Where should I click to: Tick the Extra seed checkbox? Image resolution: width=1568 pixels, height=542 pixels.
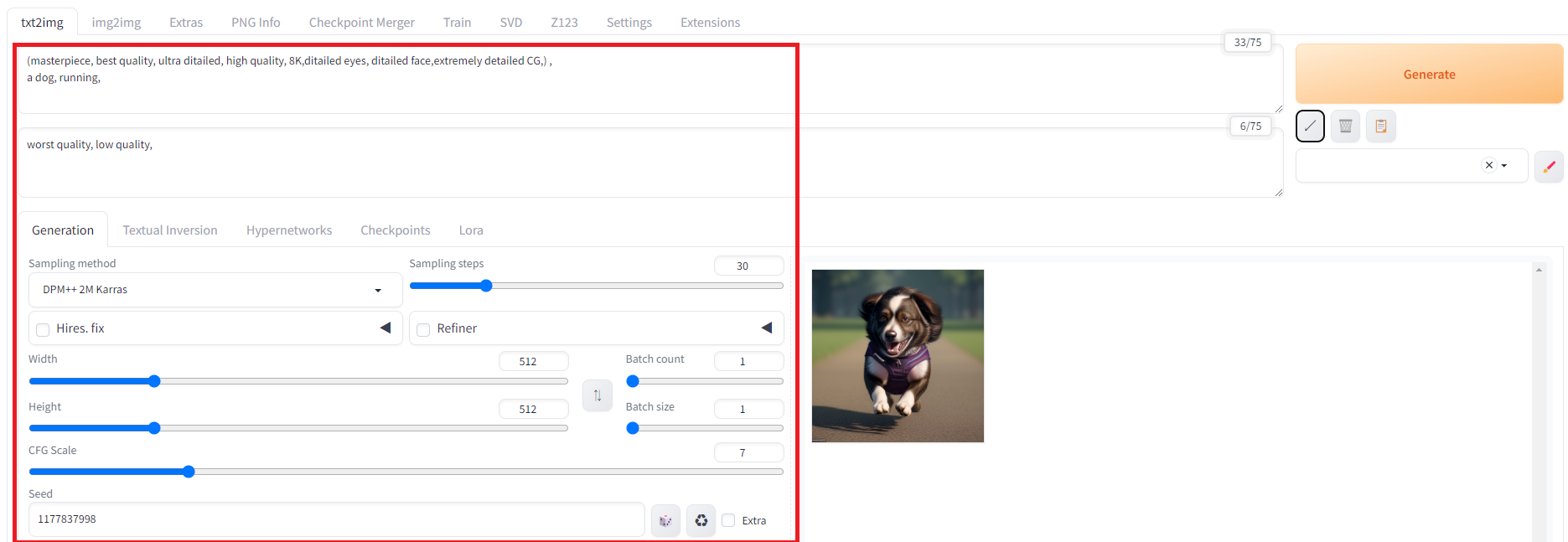728,520
